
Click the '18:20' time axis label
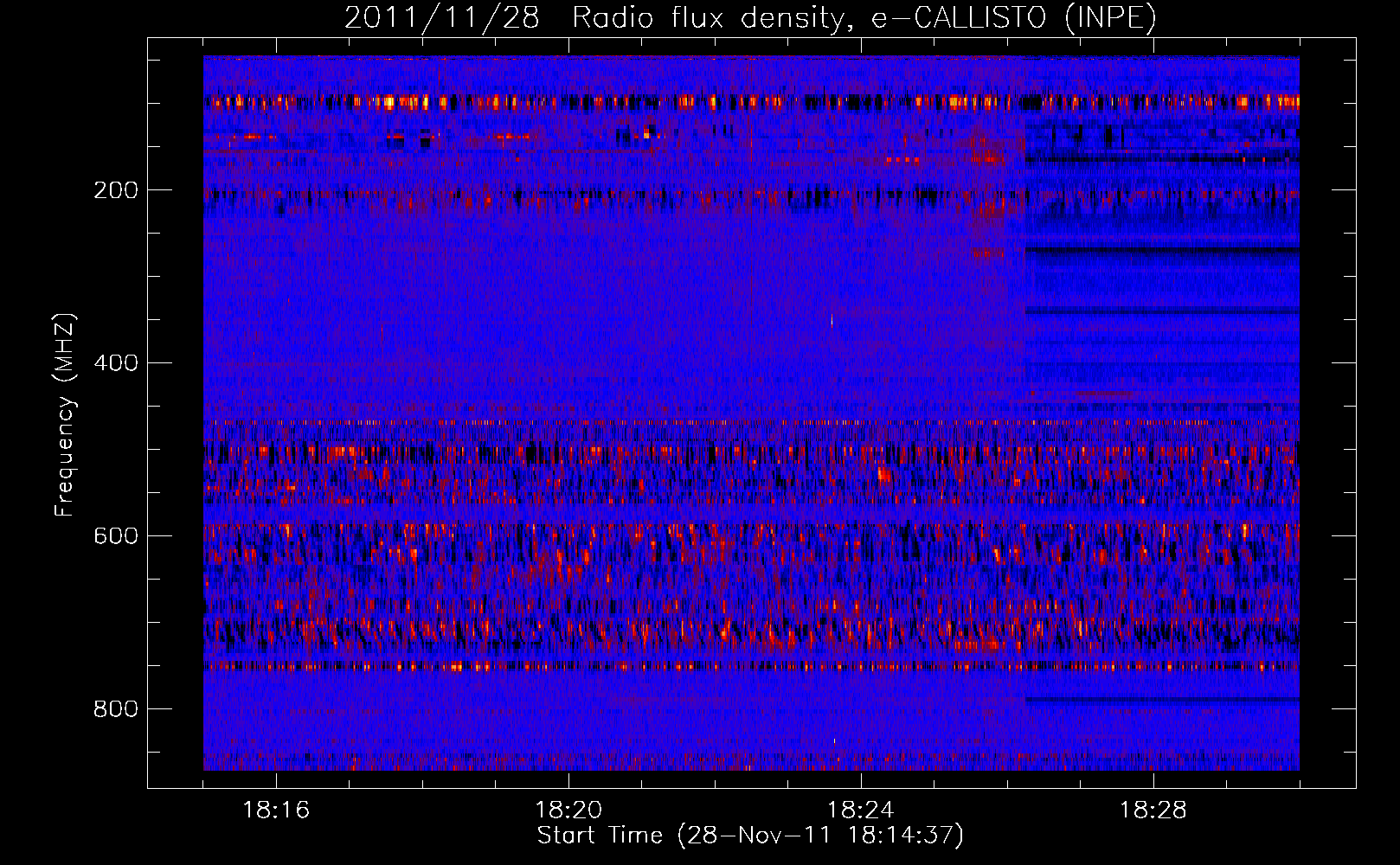click(x=568, y=811)
